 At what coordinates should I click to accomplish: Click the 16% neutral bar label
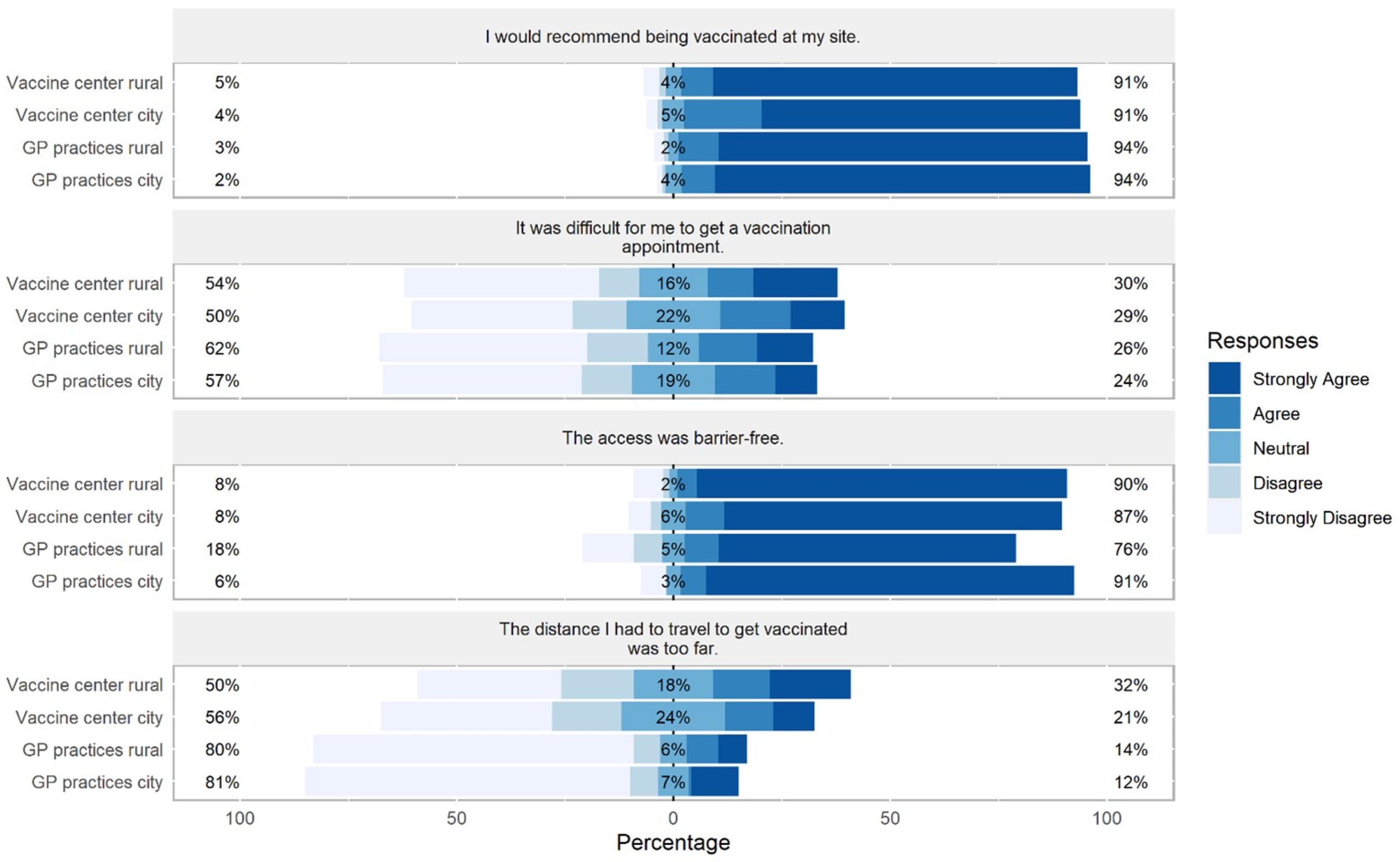(673, 283)
